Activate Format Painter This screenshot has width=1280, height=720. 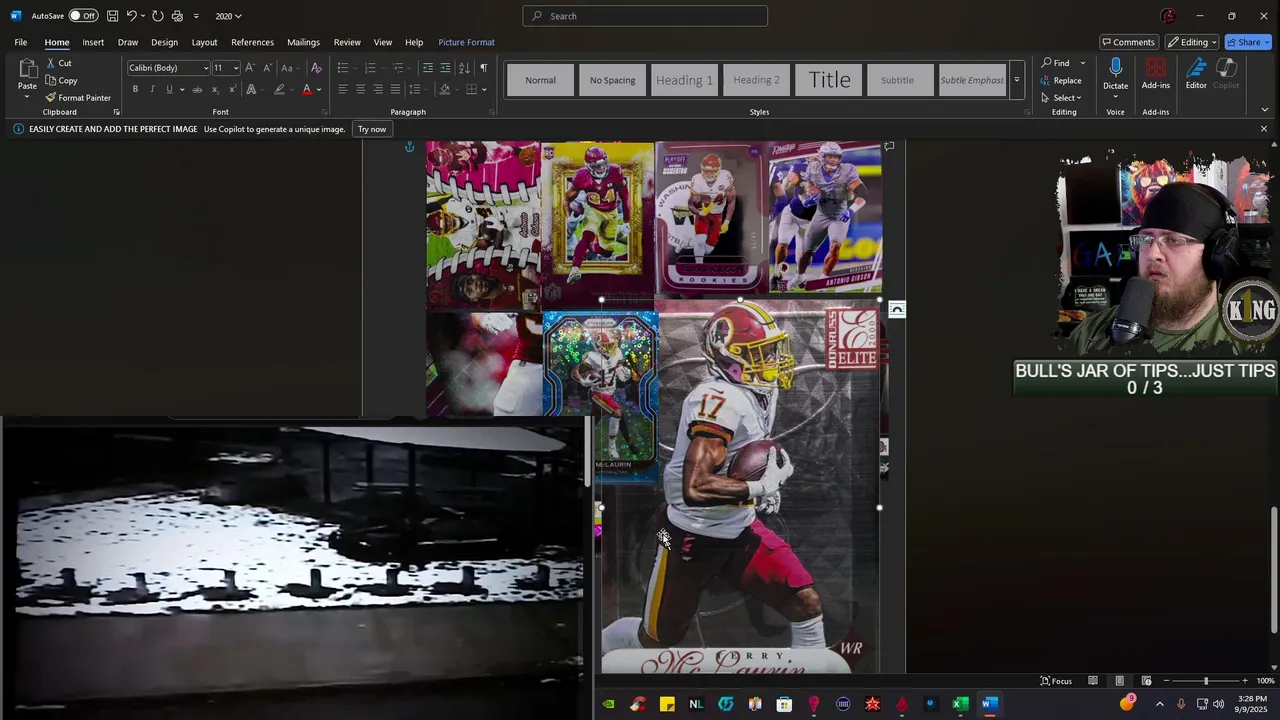[78, 98]
